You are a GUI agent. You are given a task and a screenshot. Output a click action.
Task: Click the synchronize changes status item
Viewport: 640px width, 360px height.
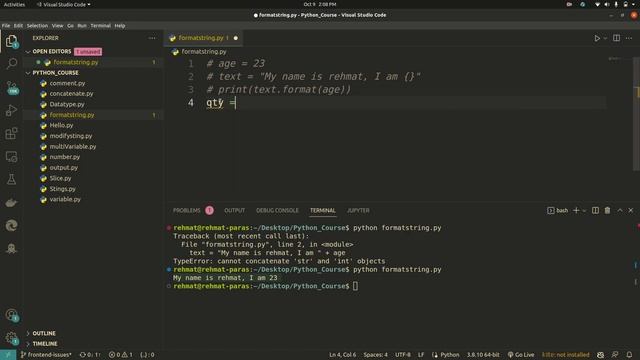[x=90, y=355]
